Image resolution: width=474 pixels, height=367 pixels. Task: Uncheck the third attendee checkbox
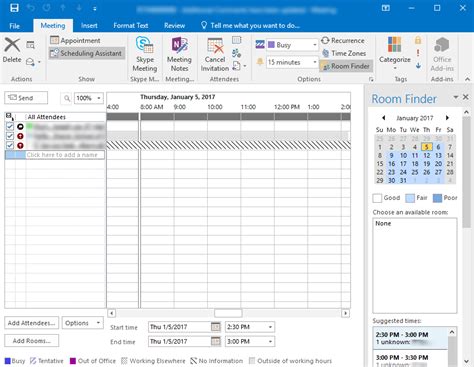tap(10, 145)
